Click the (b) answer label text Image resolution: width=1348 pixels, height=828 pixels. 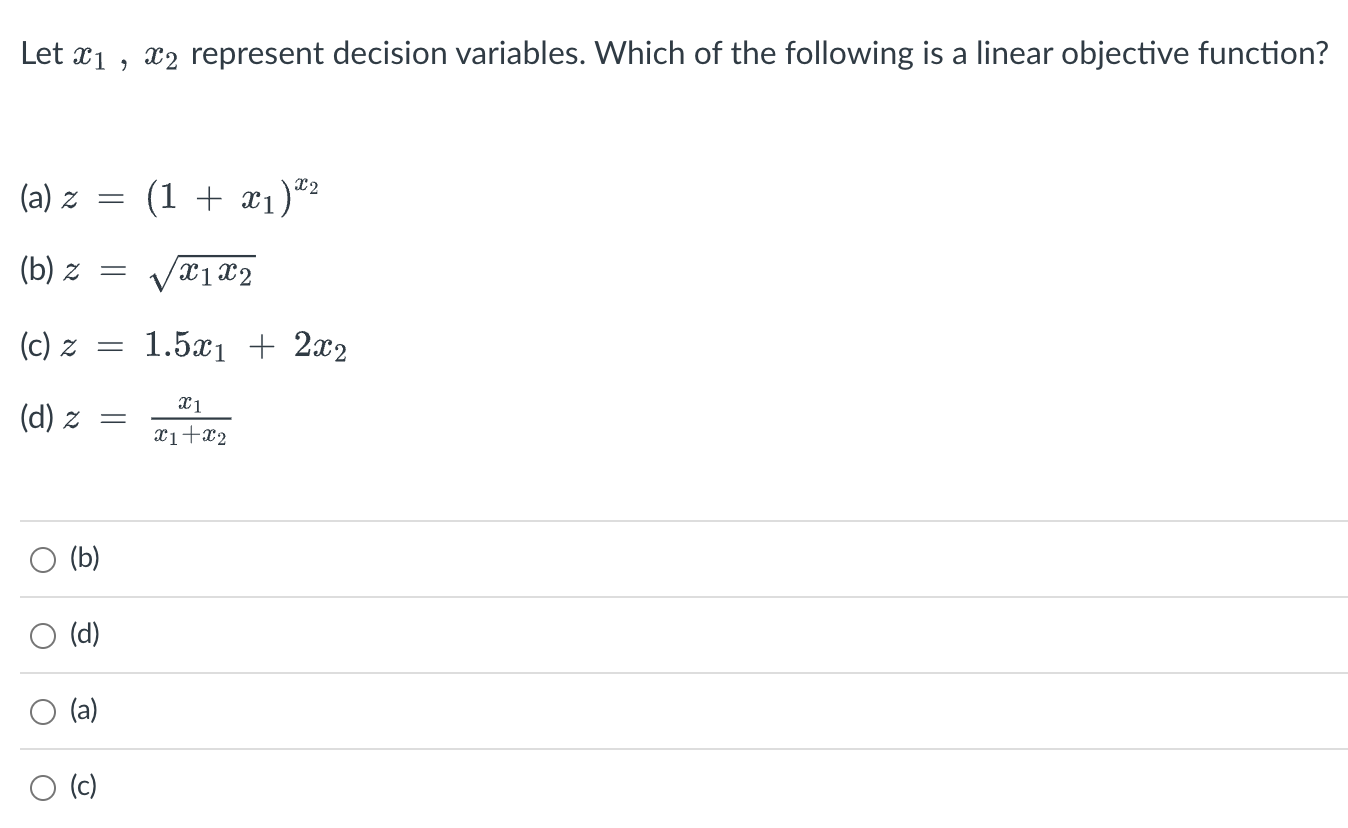(84, 559)
